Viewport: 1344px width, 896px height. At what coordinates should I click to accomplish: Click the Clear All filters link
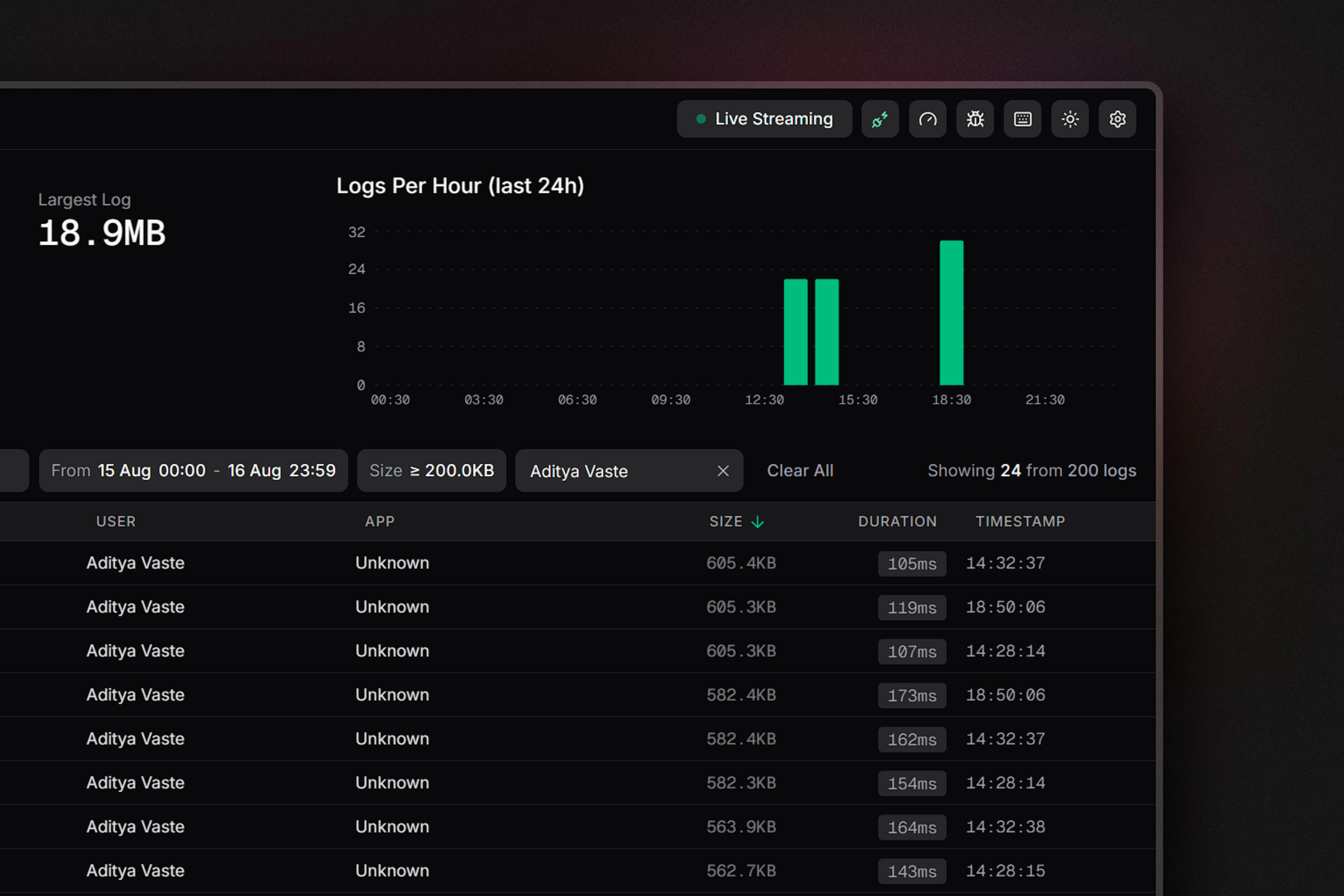tap(800, 471)
